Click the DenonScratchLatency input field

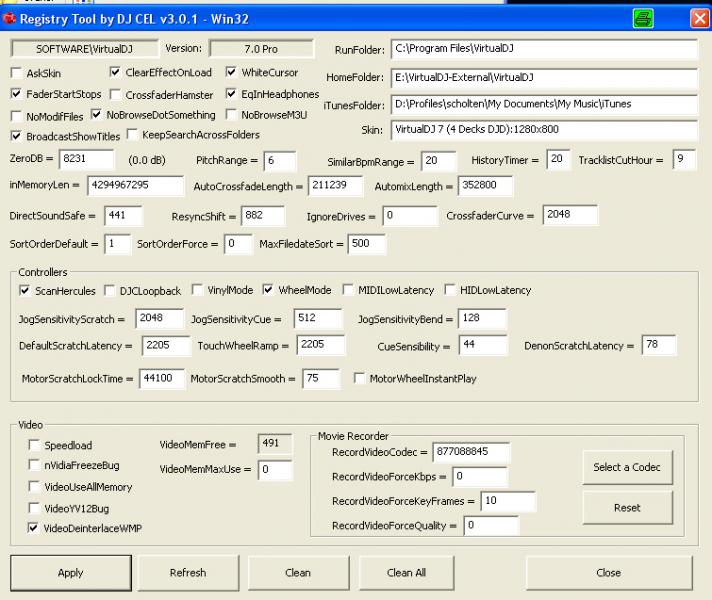(658, 345)
